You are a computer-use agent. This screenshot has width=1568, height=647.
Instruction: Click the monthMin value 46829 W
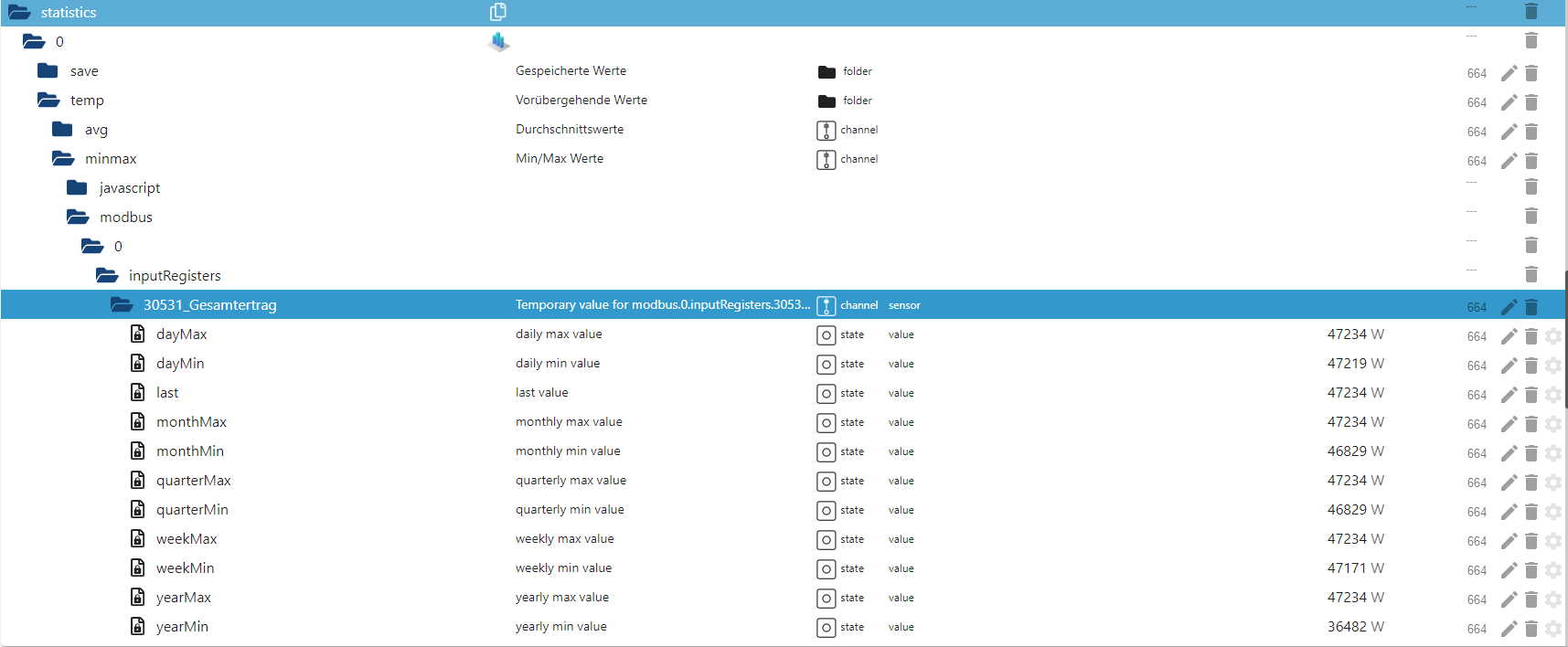(1356, 451)
